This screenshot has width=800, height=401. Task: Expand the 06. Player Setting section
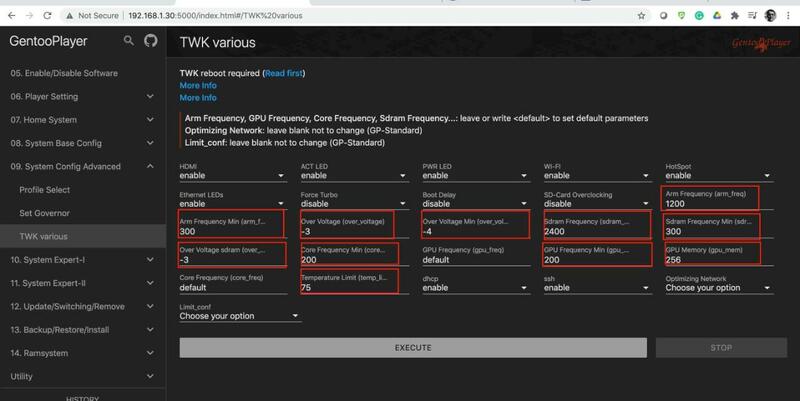[x=149, y=96]
